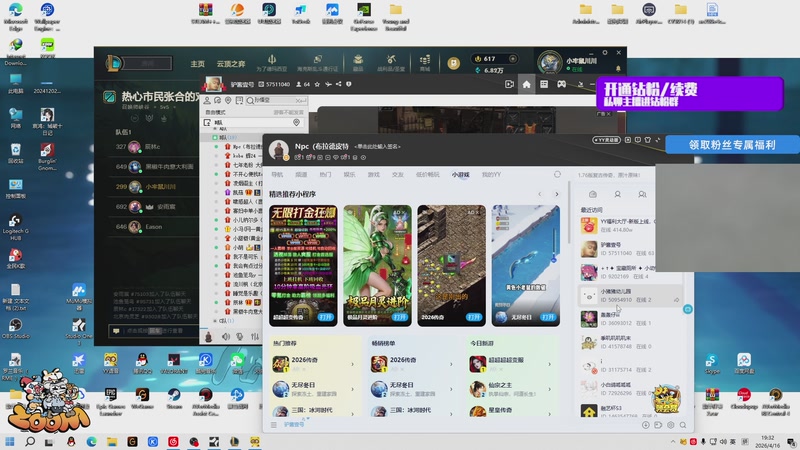Open the Windows Start button
The image size is (800, 450).
[10, 441]
